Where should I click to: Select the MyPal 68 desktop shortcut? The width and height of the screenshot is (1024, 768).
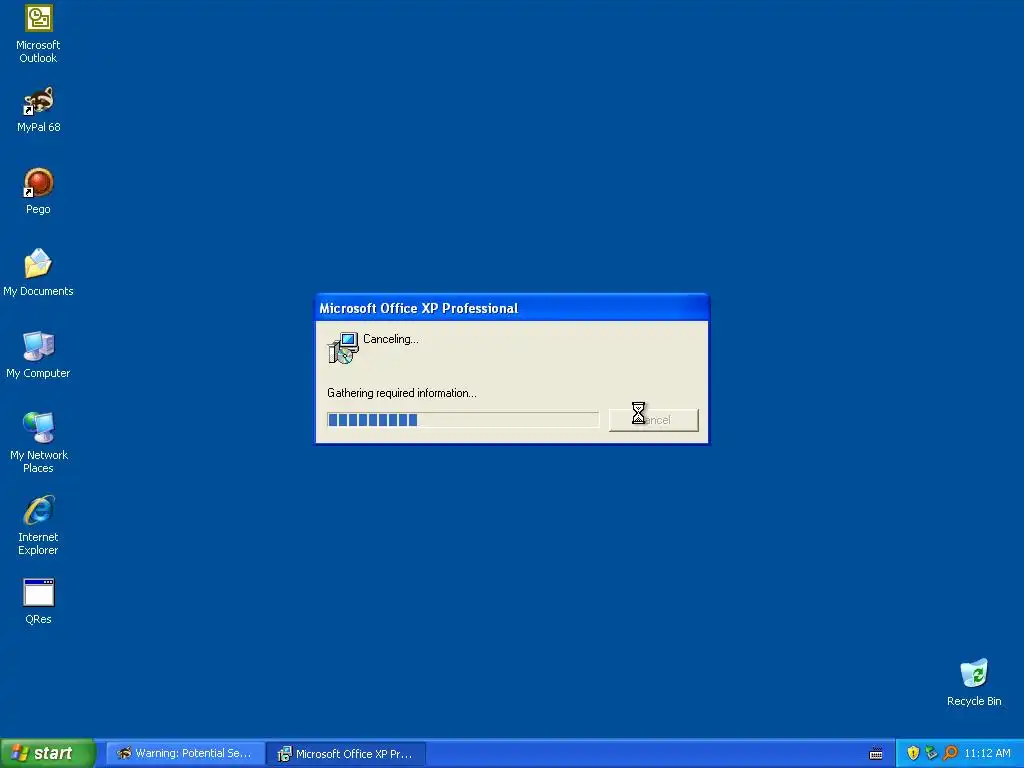tap(39, 109)
